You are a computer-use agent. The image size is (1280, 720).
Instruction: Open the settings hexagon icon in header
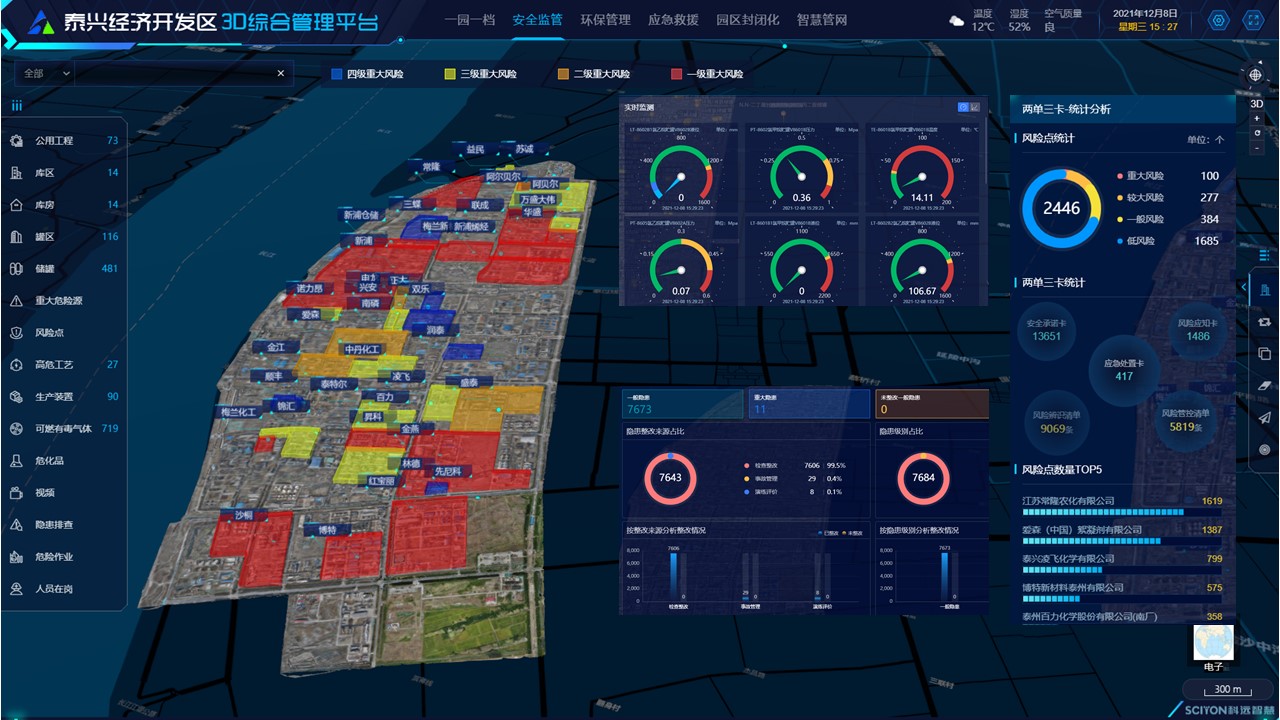[1218, 20]
